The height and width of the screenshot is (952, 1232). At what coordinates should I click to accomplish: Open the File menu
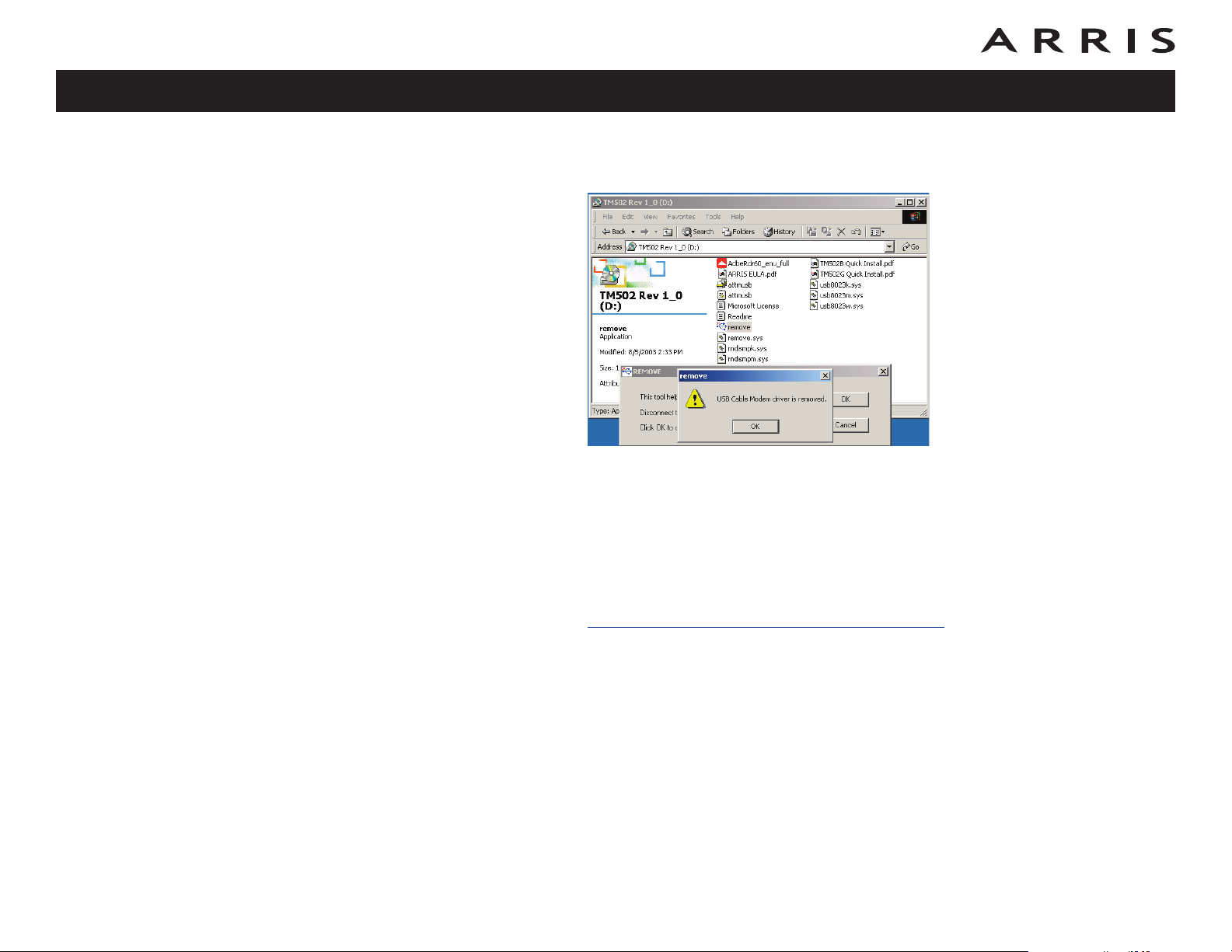(x=607, y=217)
